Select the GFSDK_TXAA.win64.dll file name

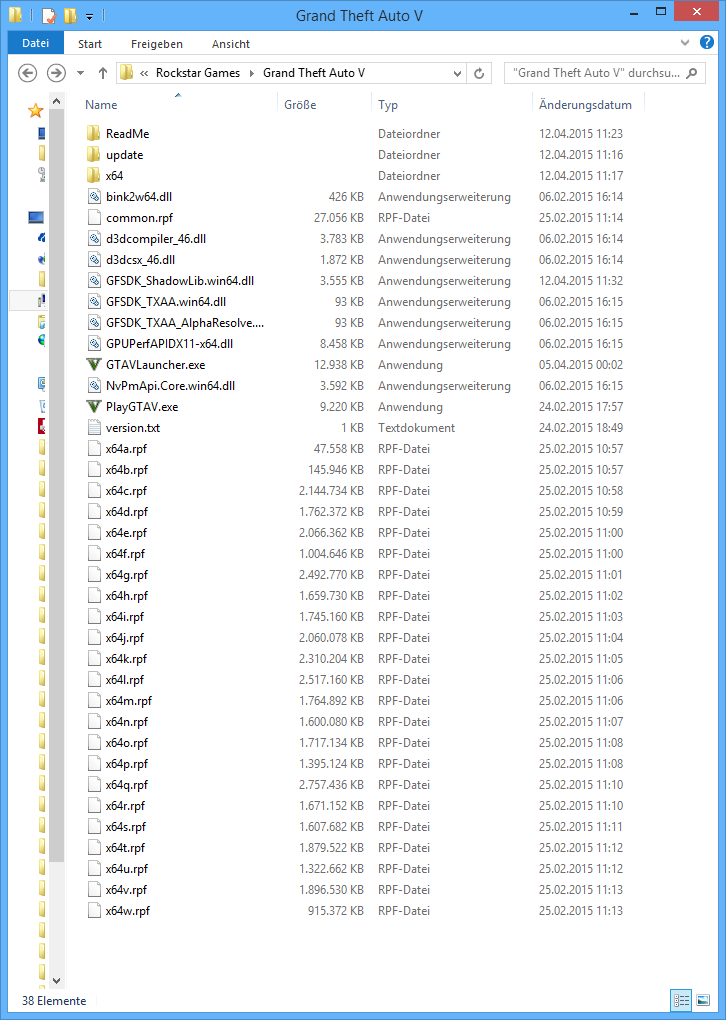(166, 302)
